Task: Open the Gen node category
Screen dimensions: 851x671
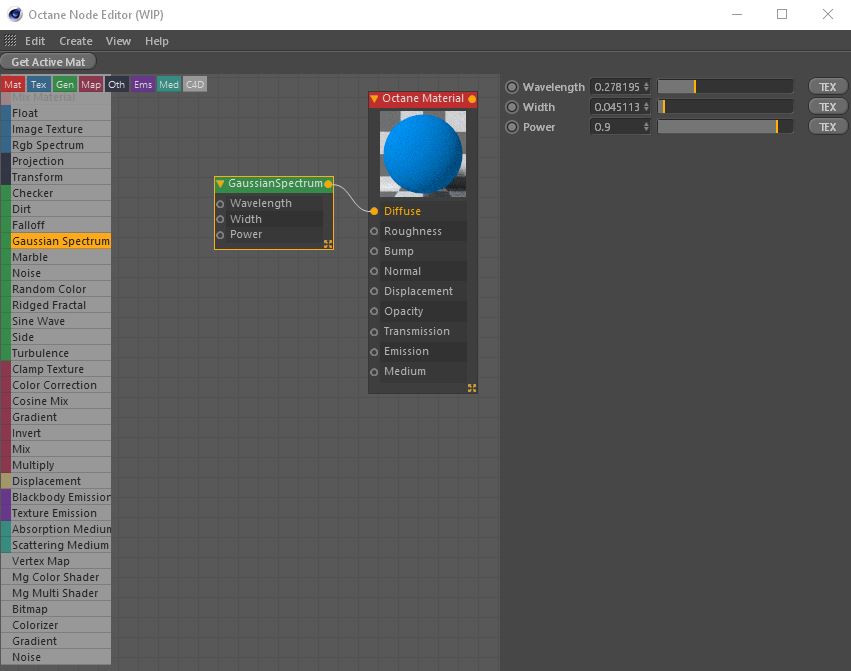Action: [64, 84]
